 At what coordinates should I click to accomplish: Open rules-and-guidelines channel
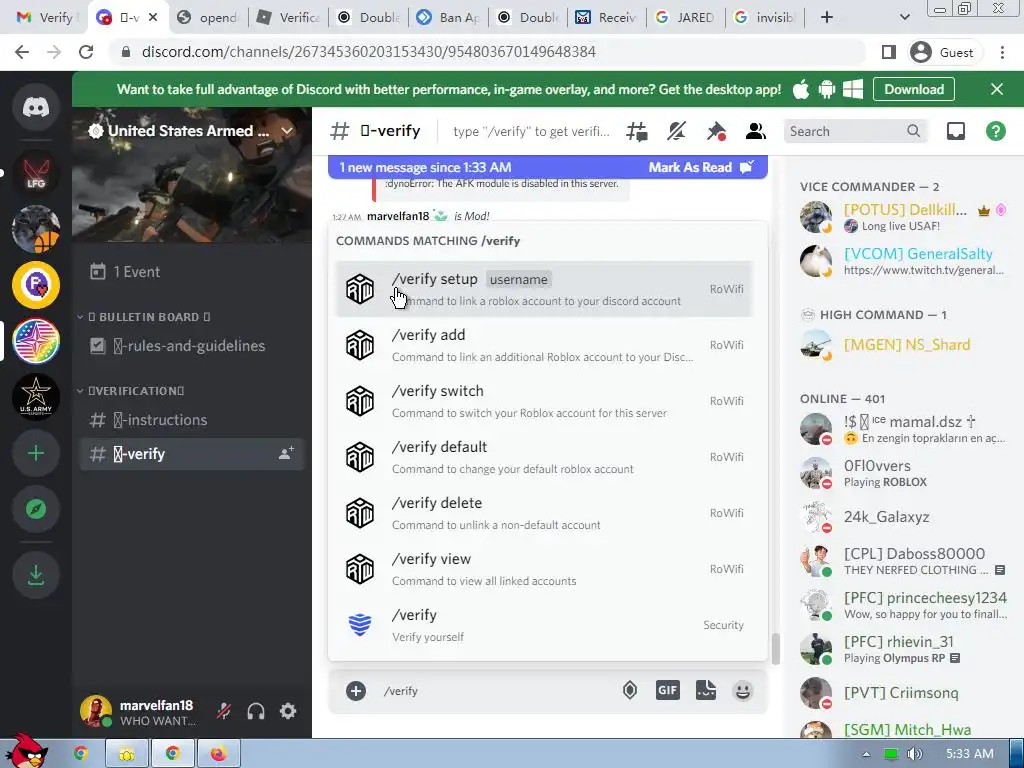(192, 345)
